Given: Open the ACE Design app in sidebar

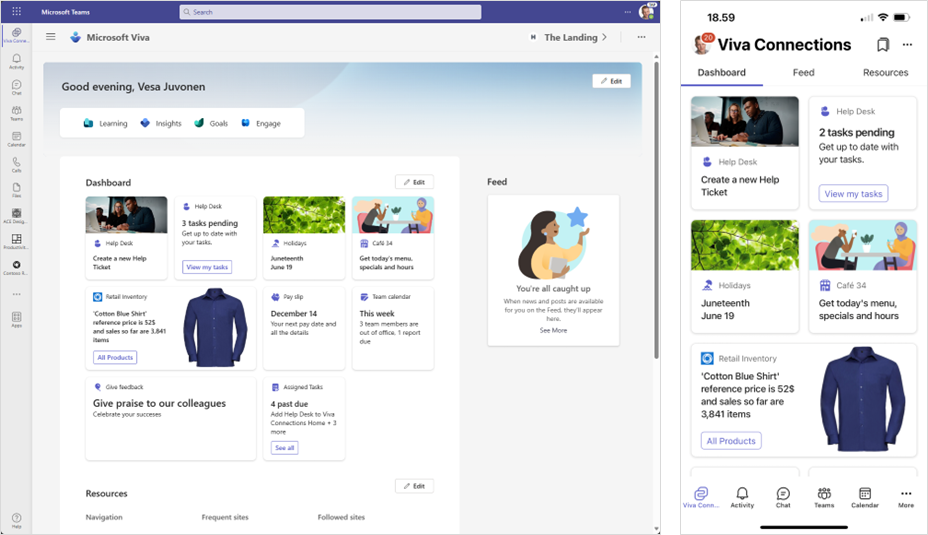Looking at the screenshot, I should click(17, 215).
